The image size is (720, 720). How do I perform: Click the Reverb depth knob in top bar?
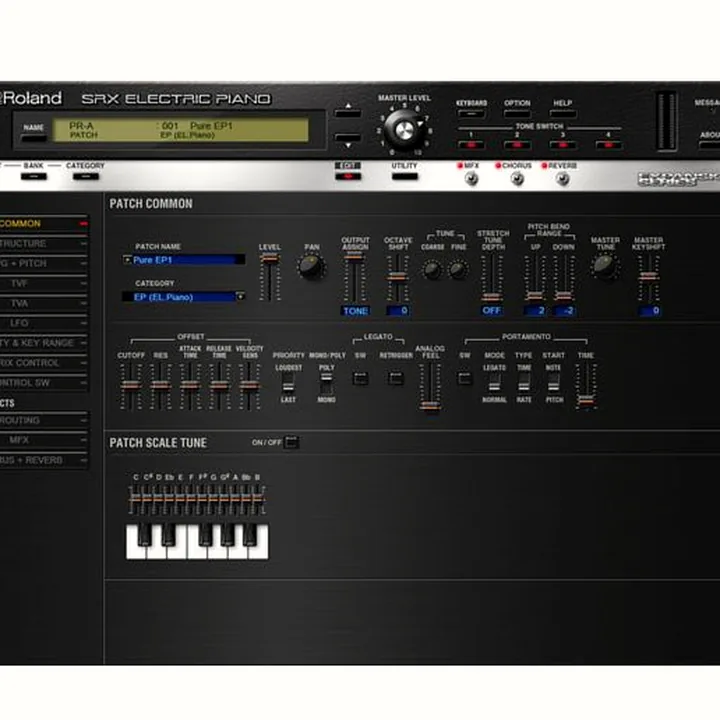(x=562, y=178)
